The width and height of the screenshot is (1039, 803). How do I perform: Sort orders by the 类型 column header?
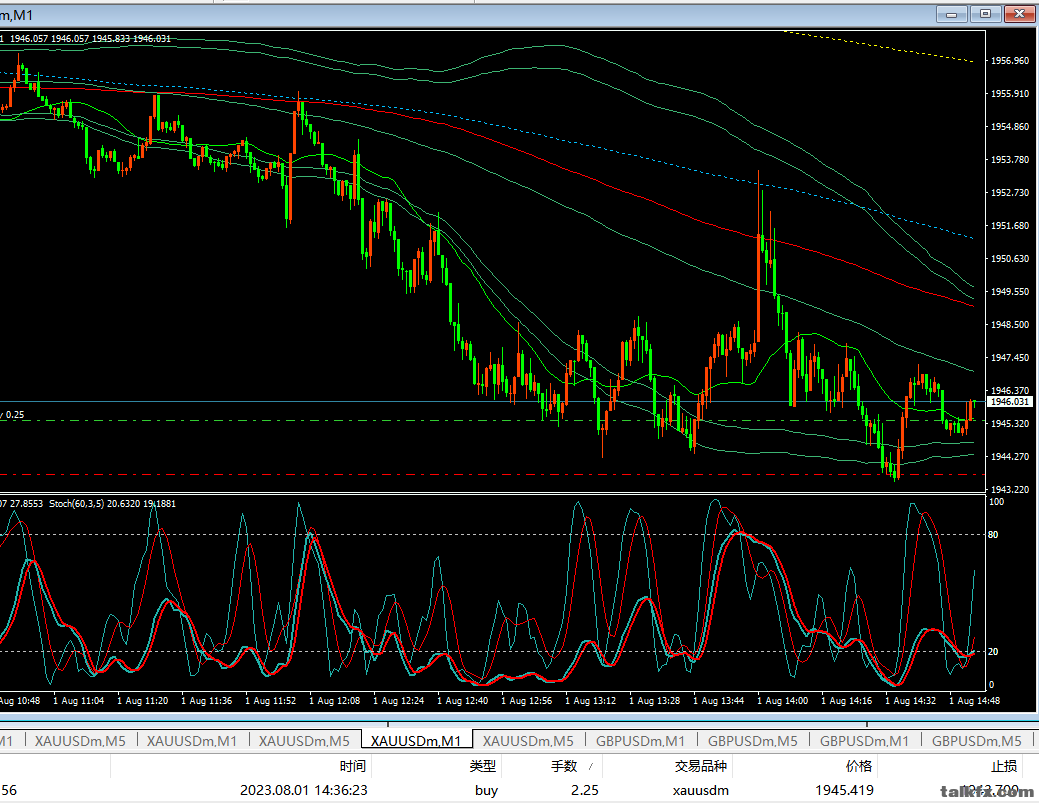click(x=482, y=766)
